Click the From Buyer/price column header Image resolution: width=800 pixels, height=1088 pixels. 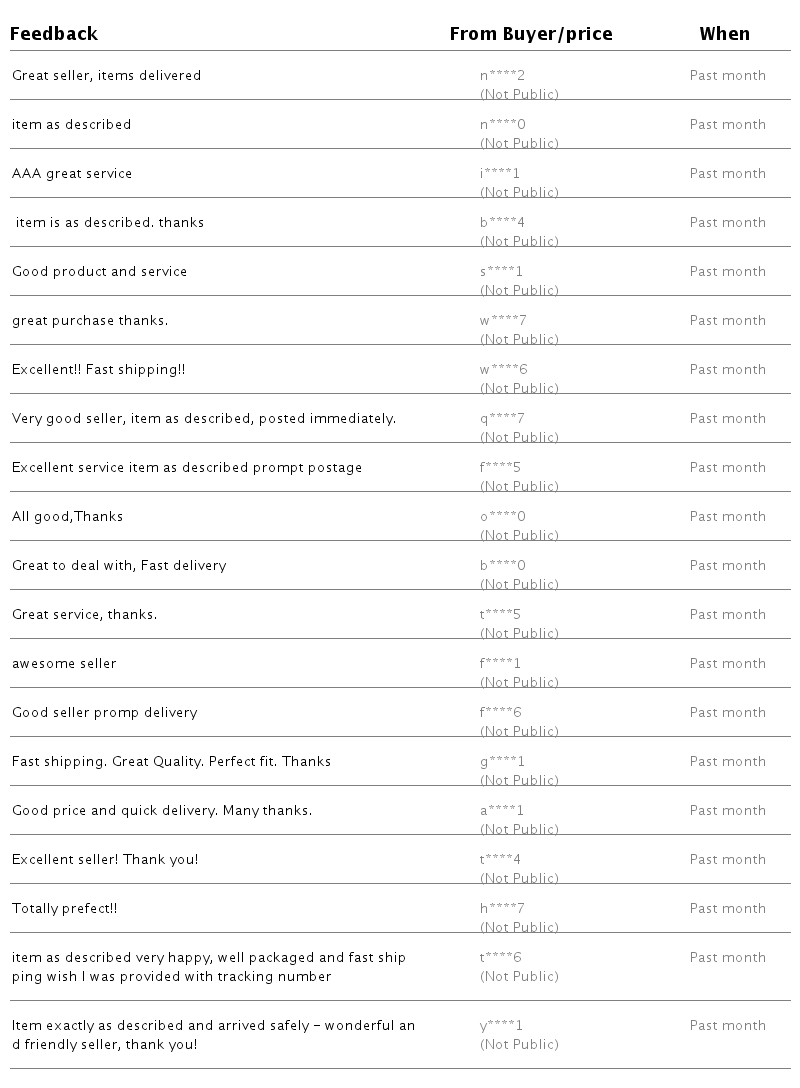(x=530, y=34)
